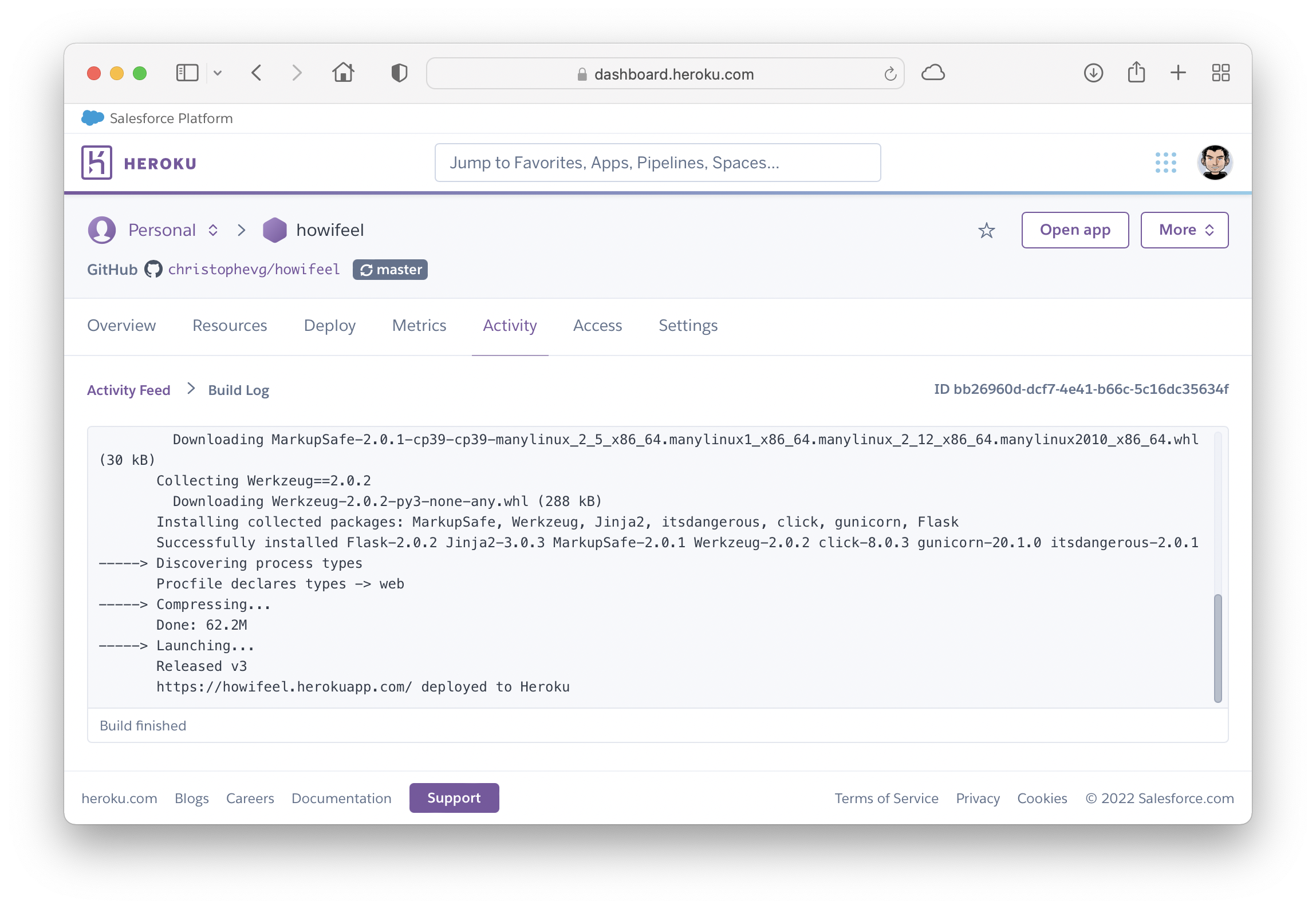1316x909 pixels.
Task: Switch to the Settings tab
Action: (x=688, y=325)
